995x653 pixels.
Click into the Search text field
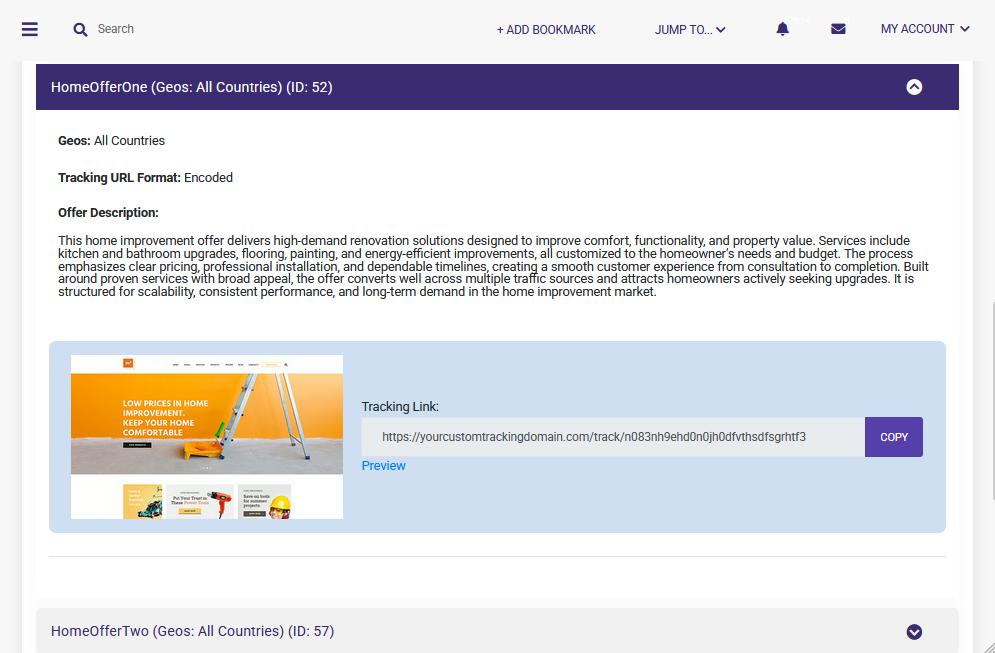pyautogui.click(x=200, y=29)
